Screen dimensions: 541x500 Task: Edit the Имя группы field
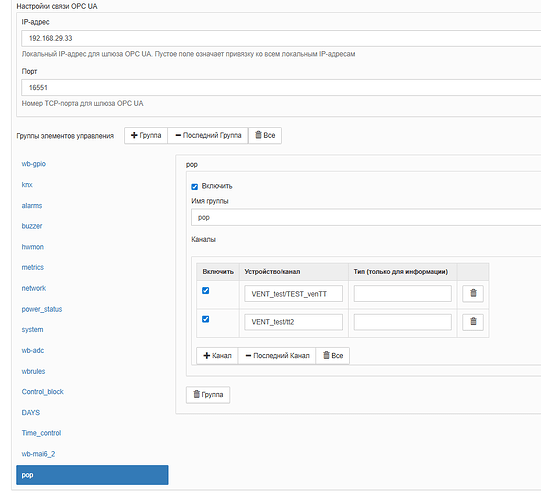(366, 218)
